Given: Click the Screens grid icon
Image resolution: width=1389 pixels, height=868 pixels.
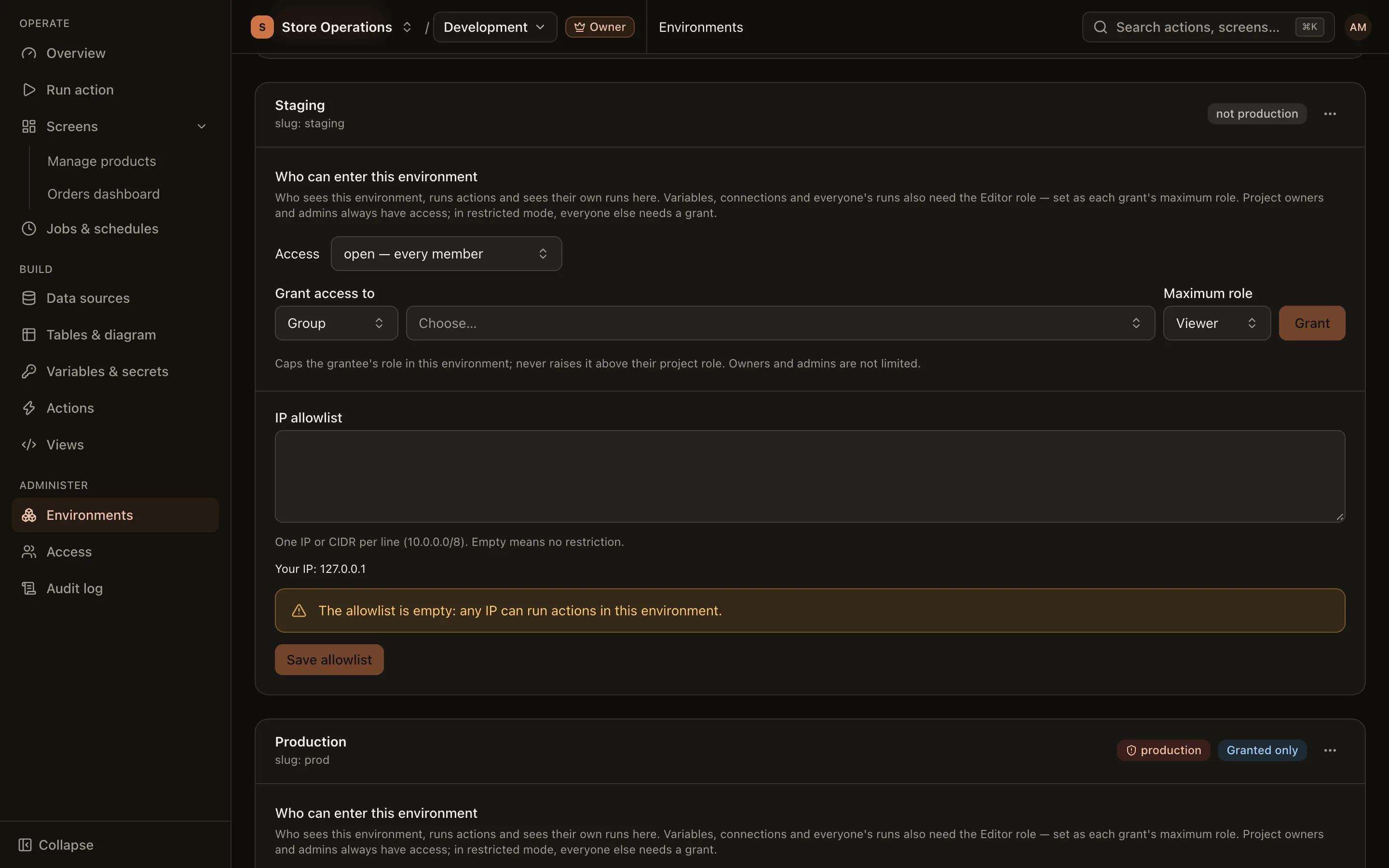Looking at the screenshot, I should coord(29,126).
